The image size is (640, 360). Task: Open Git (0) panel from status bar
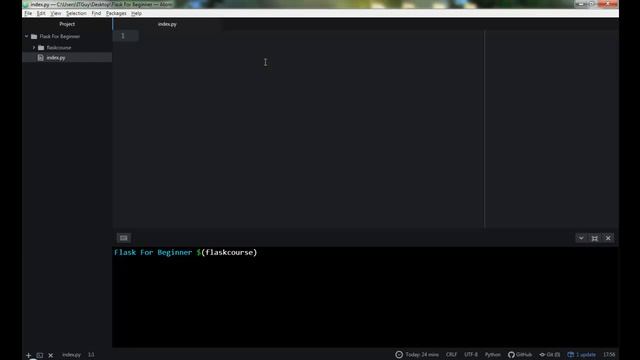[x=550, y=355]
